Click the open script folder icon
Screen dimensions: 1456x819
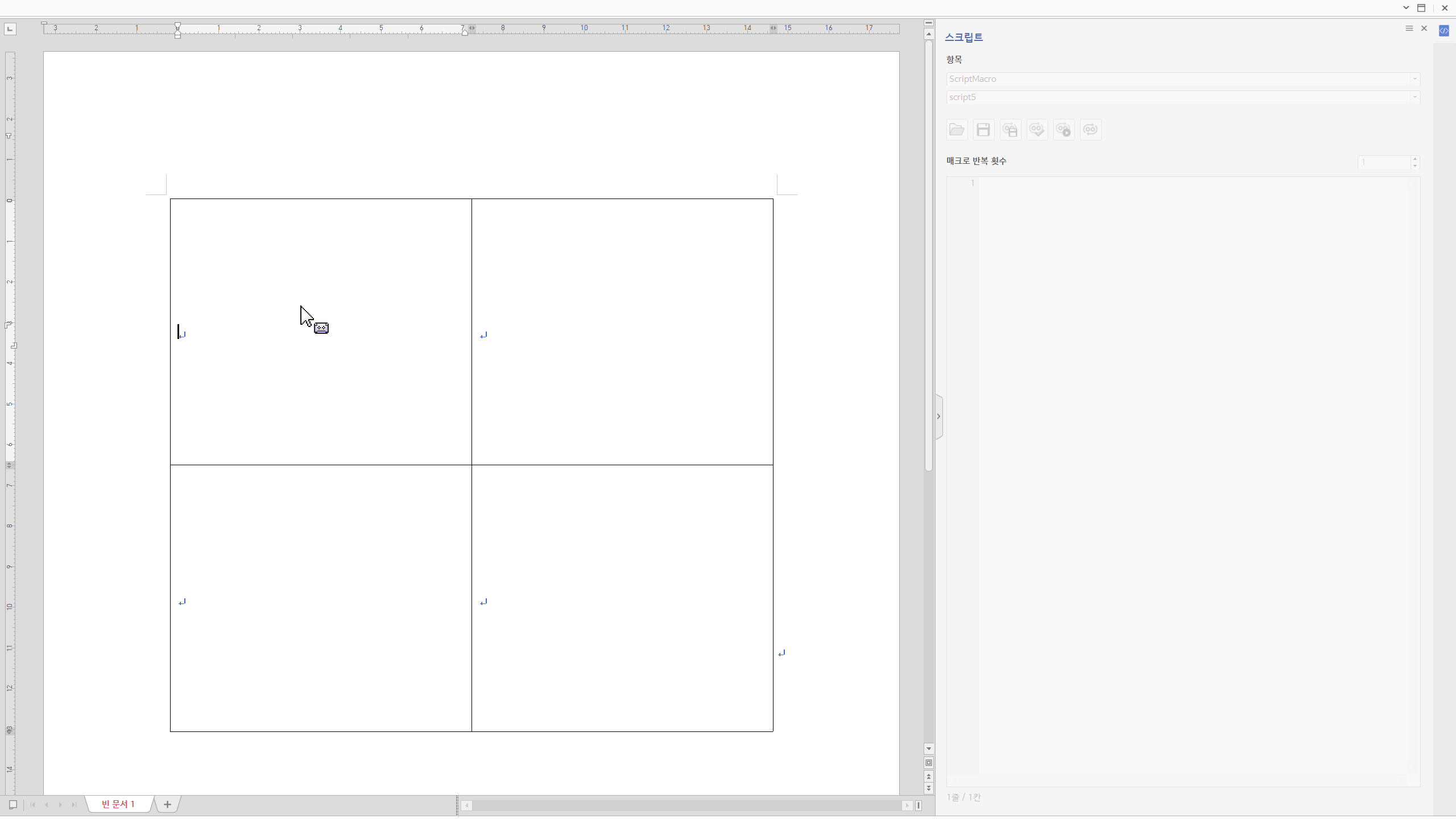click(x=957, y=130)
